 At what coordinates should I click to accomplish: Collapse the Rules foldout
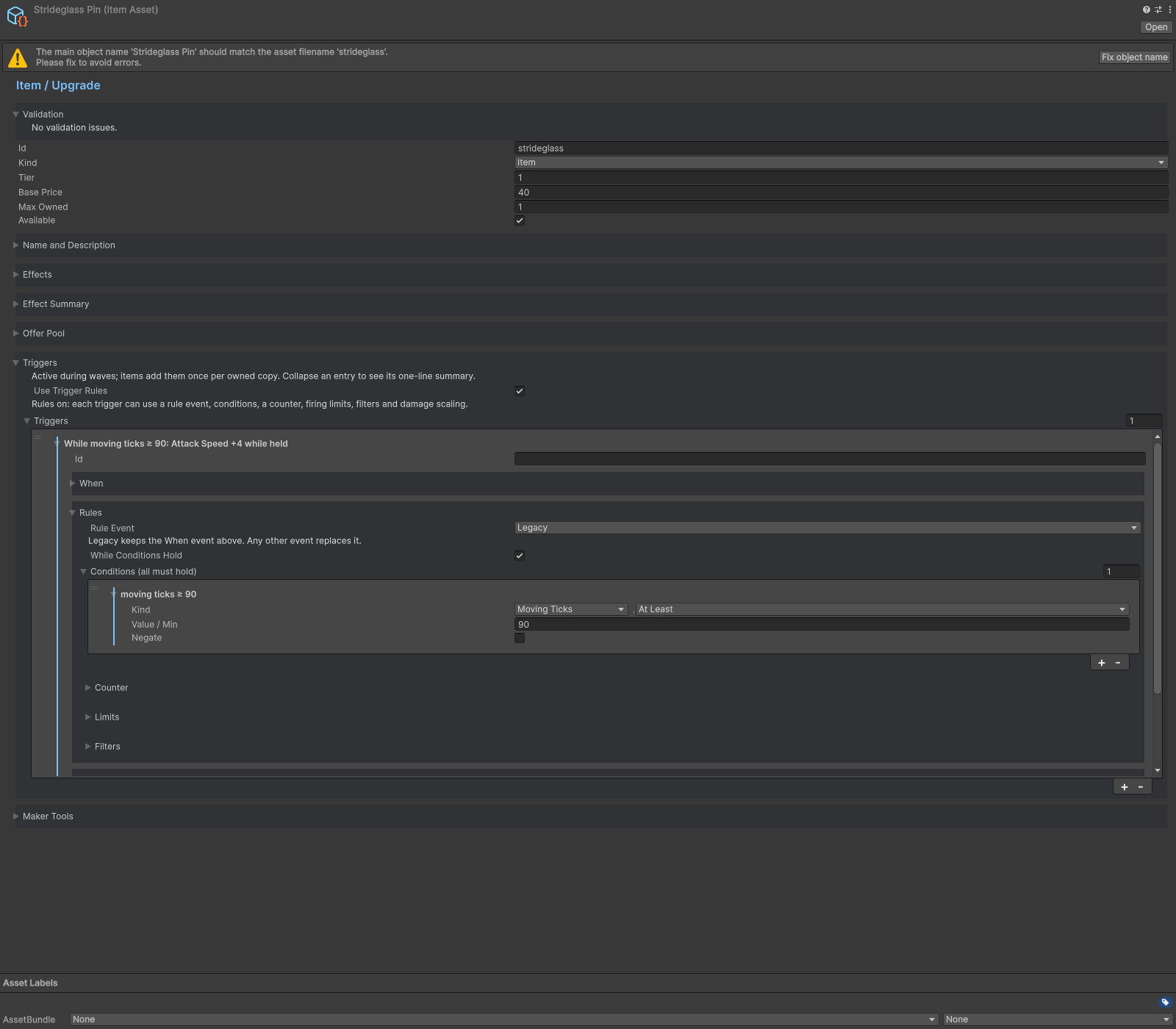click(72, 513)
